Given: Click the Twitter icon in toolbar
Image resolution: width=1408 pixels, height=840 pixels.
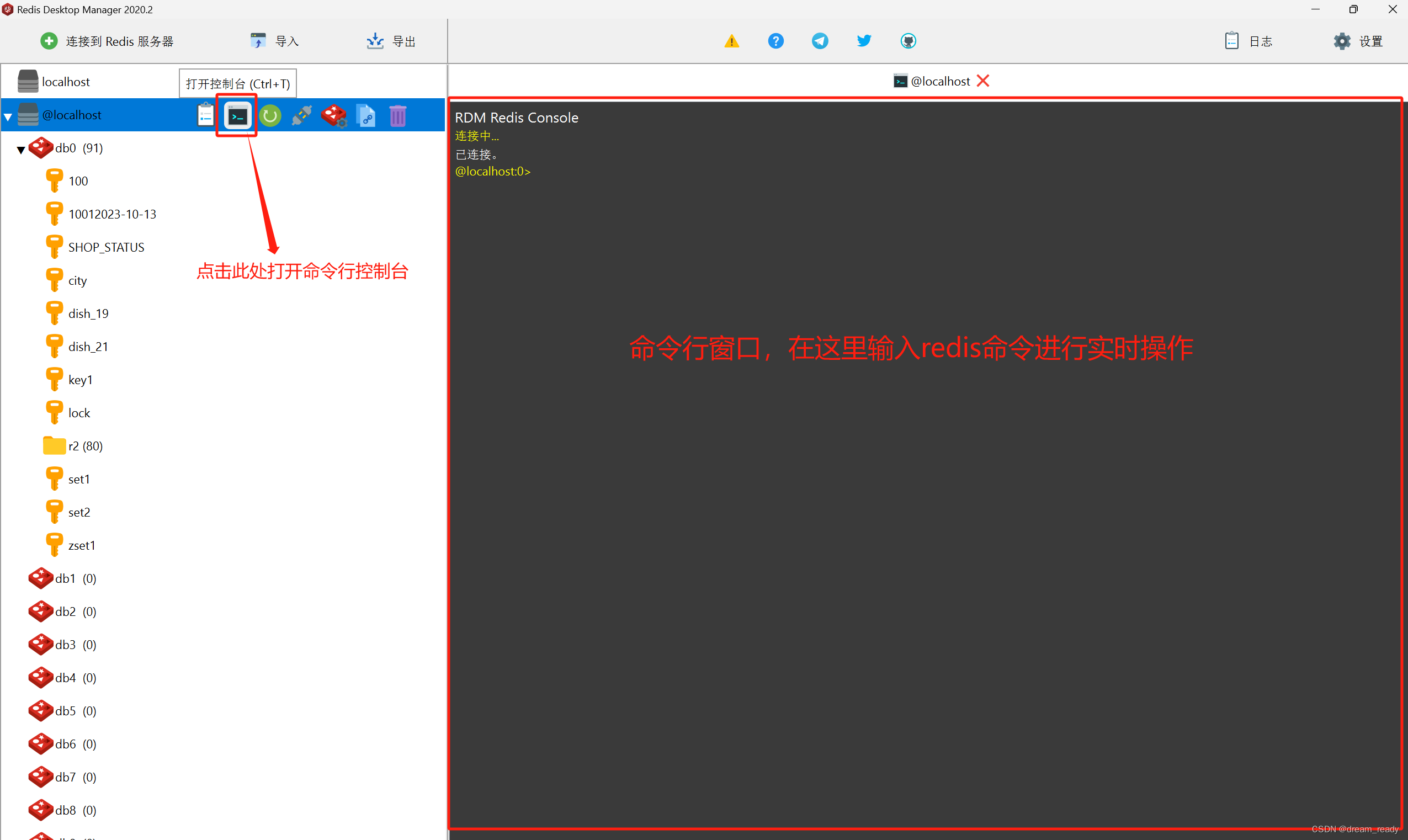Looking at the screenshot, I should 862,40.
